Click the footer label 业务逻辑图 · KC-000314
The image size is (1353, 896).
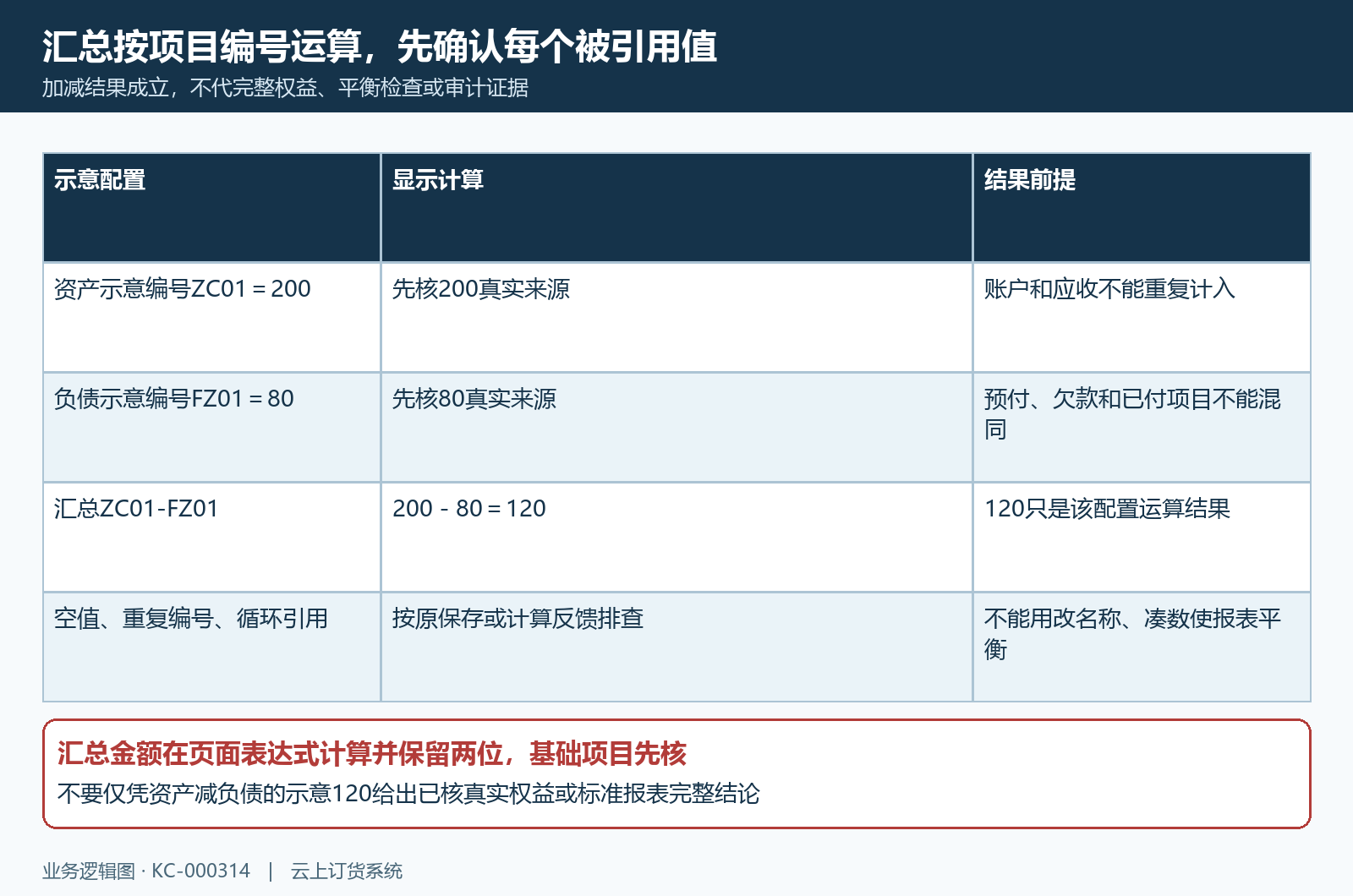point(146,871)
